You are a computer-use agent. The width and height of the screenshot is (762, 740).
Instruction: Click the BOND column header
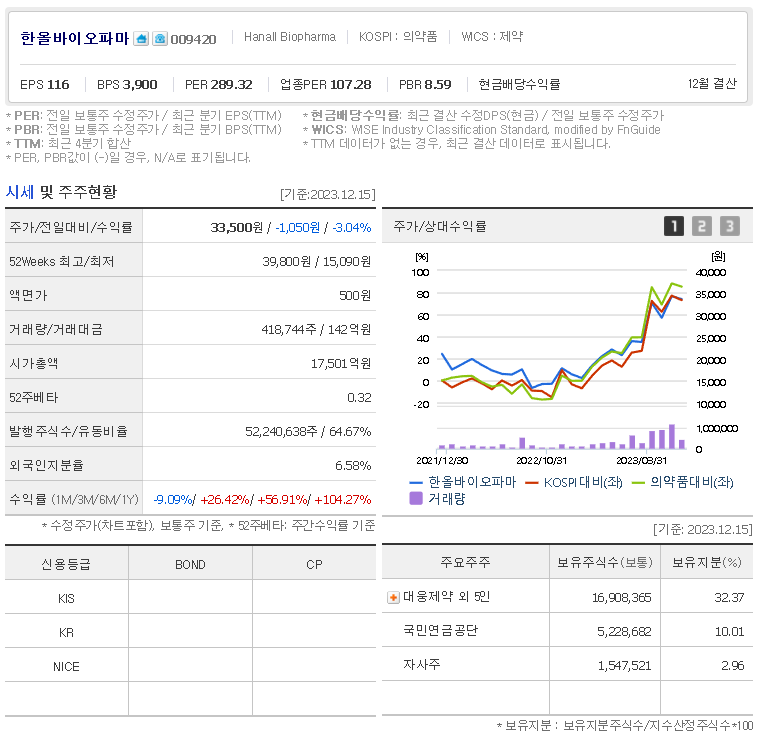[190, 565]
